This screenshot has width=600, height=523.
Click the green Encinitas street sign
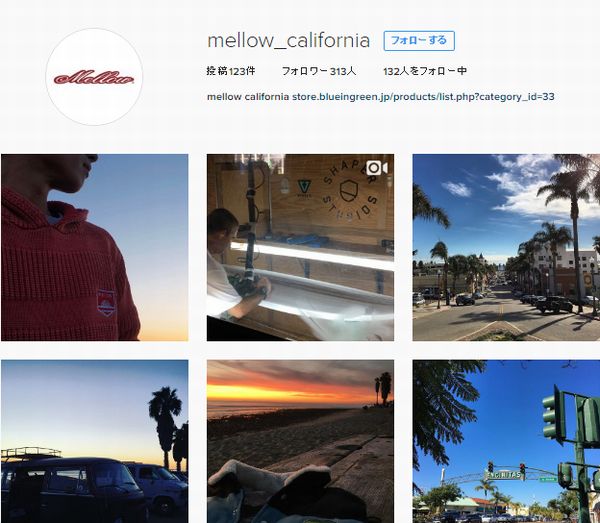[504, 475]
